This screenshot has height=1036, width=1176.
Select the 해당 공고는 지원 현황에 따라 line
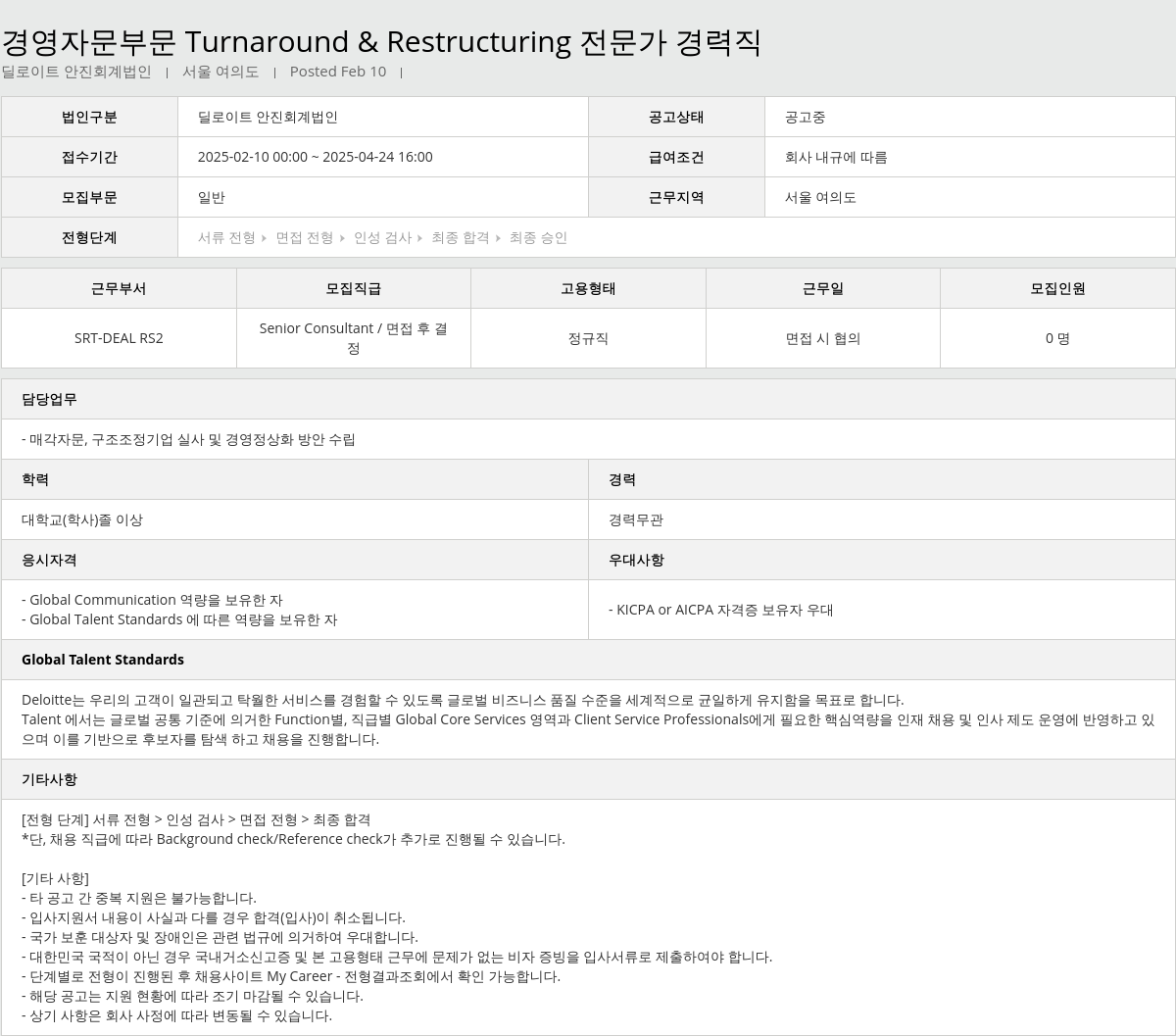pos(192,996)
